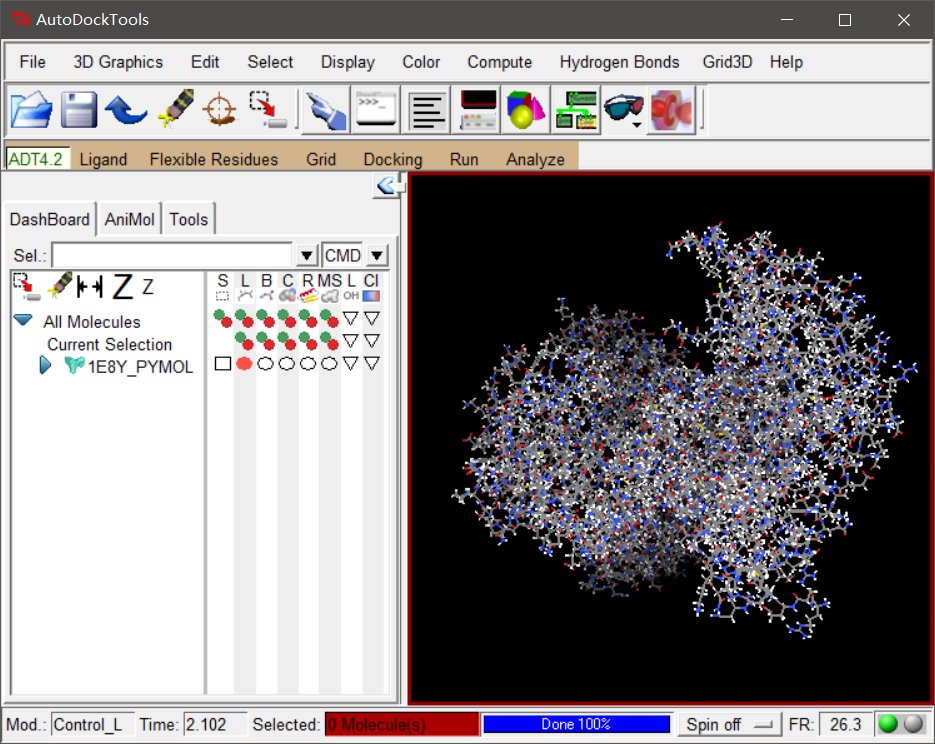Screen dimensions: 935x744
Task: Open the message log lines icon
Action: 425,110
